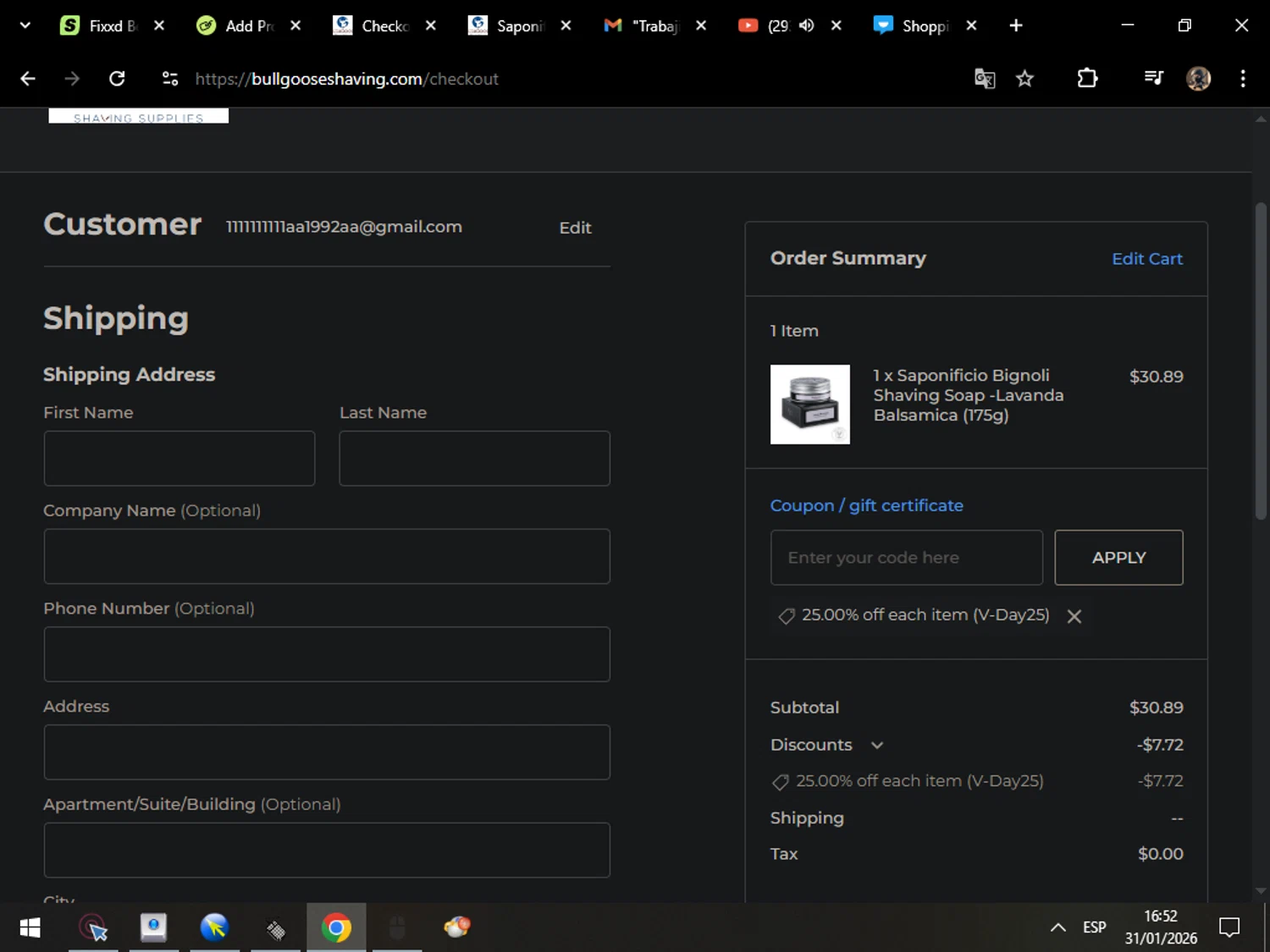
Task: Open the Chrome profile avatar
Action: (1198, 79)
